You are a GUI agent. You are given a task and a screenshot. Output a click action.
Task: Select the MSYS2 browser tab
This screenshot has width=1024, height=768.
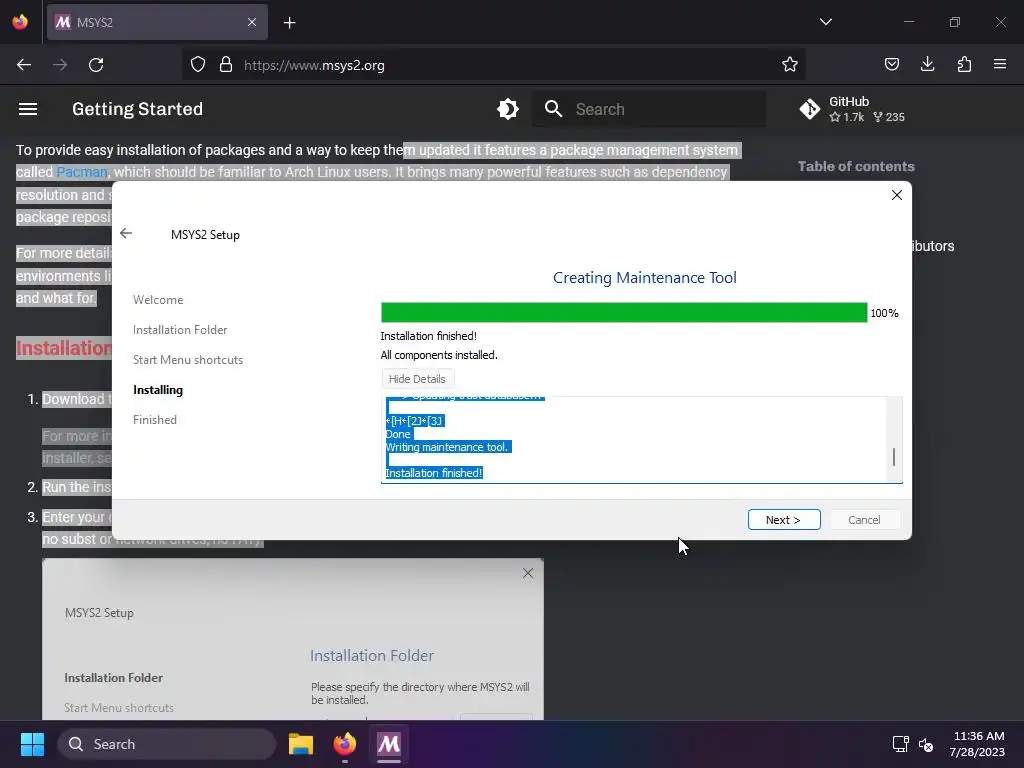point(157,22)
